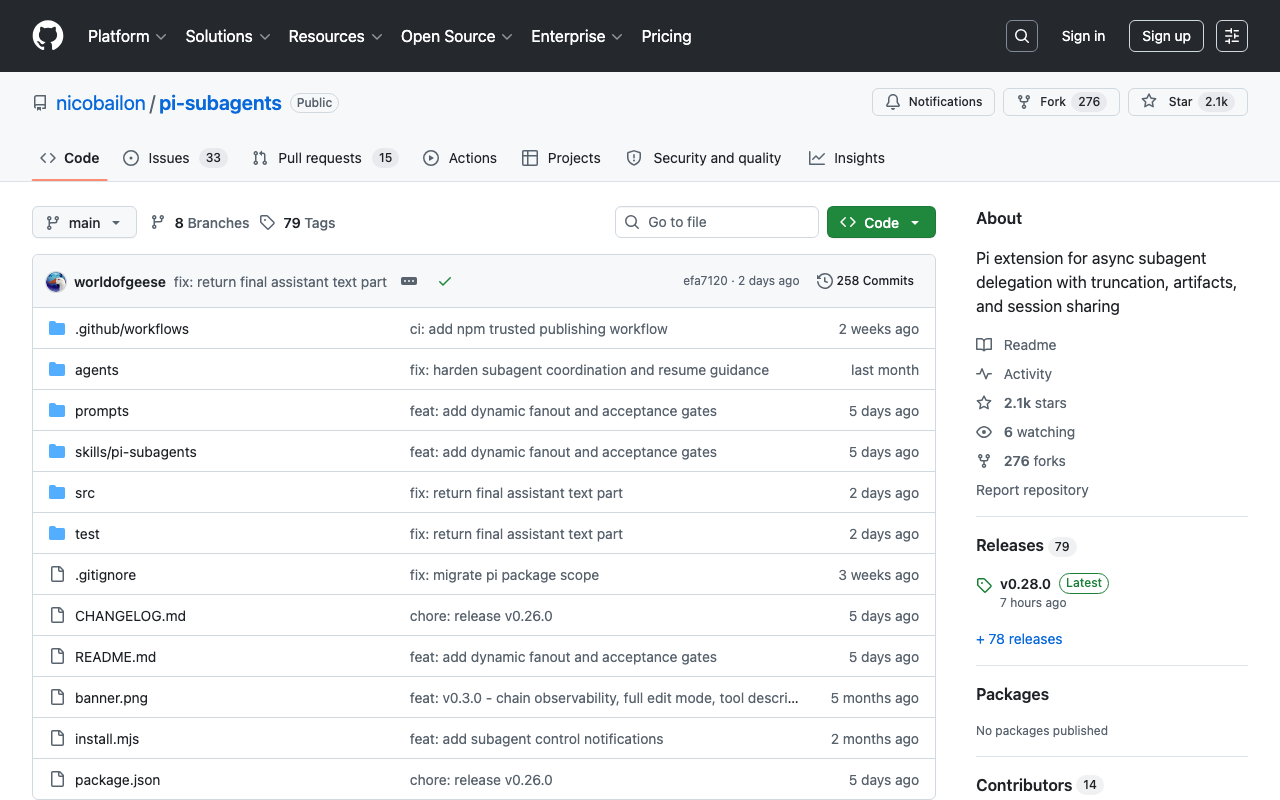
Task: Open Insights tab
Action: (x=847, y=158)
